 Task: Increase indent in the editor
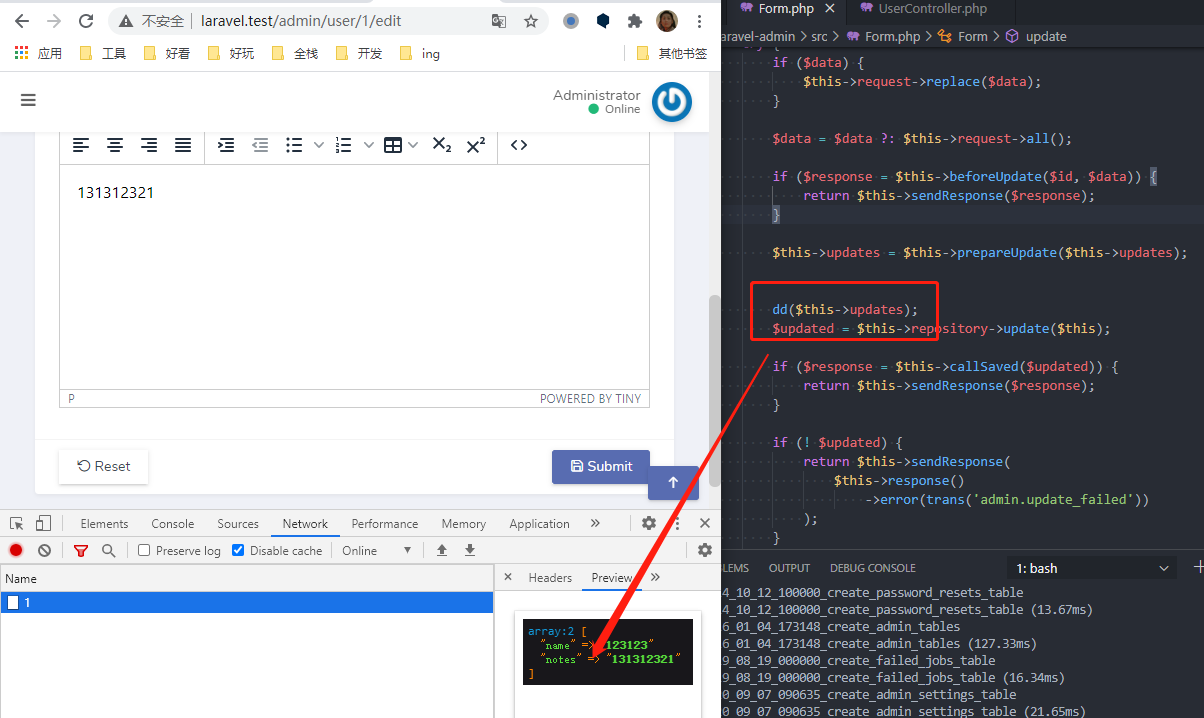click(226, 145)
